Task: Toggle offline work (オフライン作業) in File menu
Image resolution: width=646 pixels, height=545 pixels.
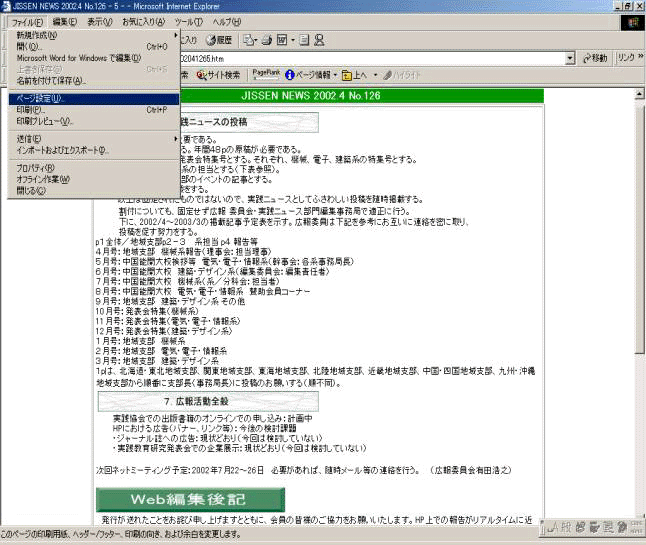Action: pos(44,179)
